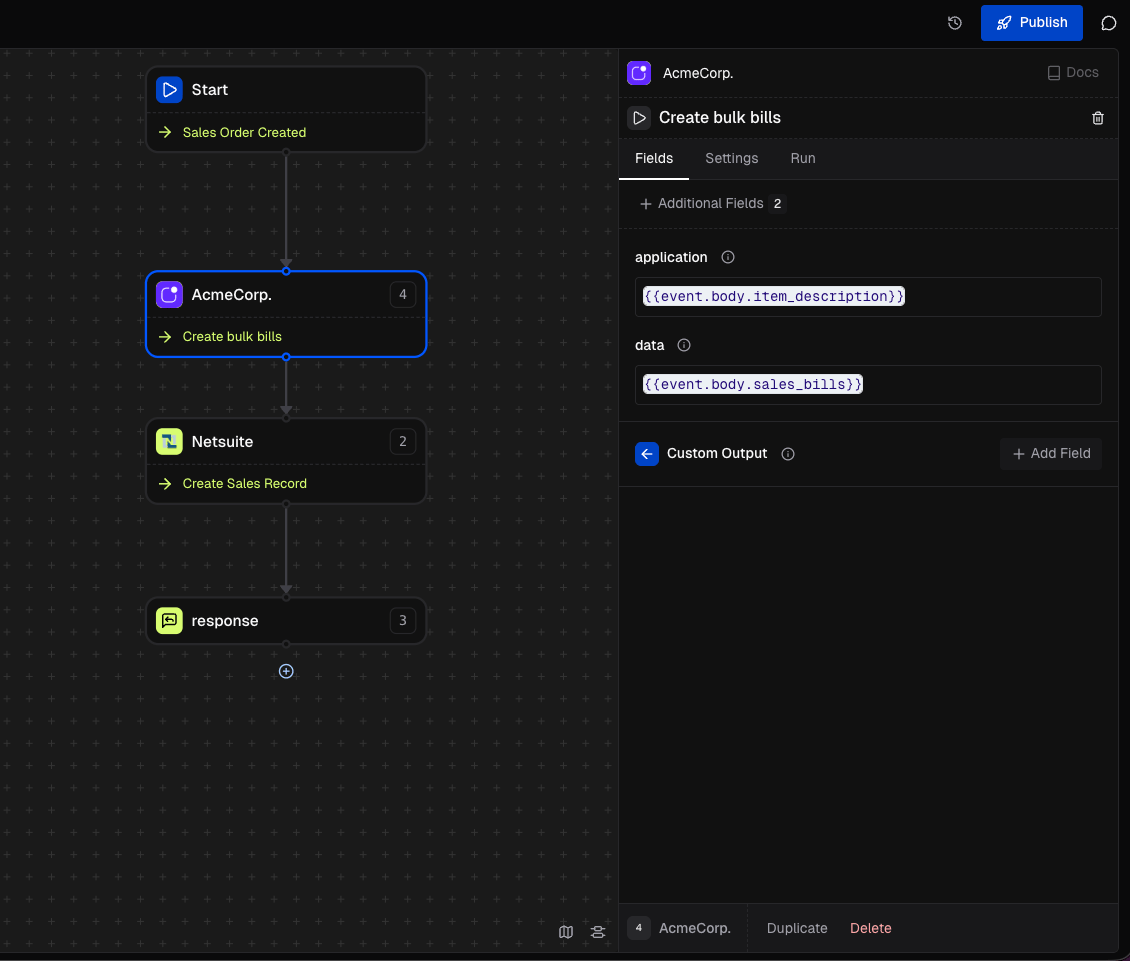Open version history clock icon
This screenshot has height=961, width=1130.
click(x=954, y=23)
